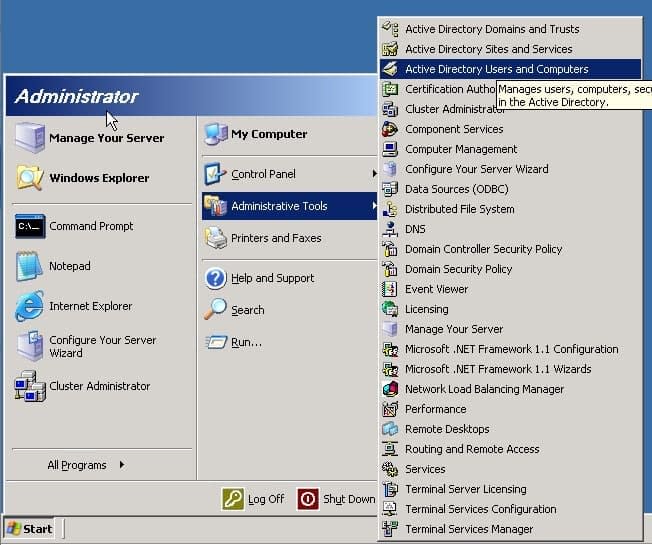652x545 pixels.
Task: Click the All Programs label
Action: pos(77,465)
